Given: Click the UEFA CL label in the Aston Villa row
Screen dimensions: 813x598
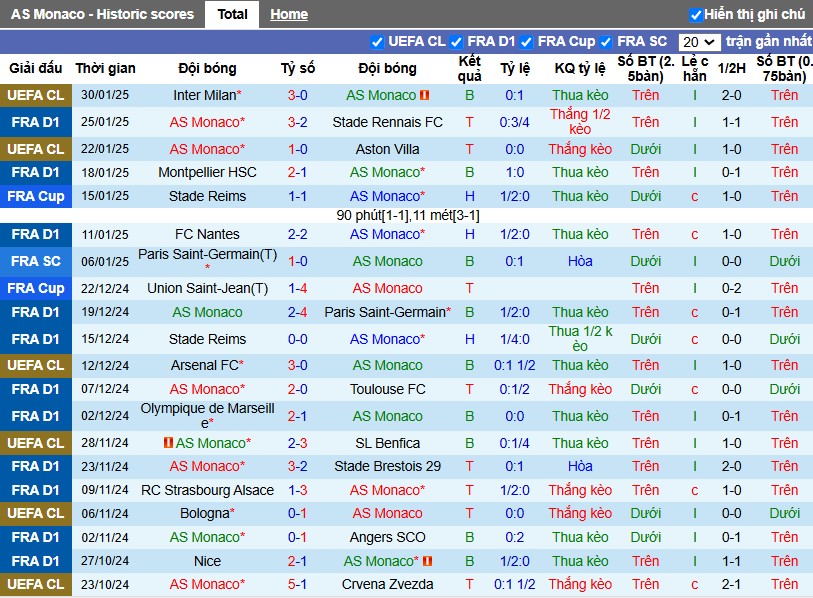Looking at the screenshot, I should (x=36, y=149).
